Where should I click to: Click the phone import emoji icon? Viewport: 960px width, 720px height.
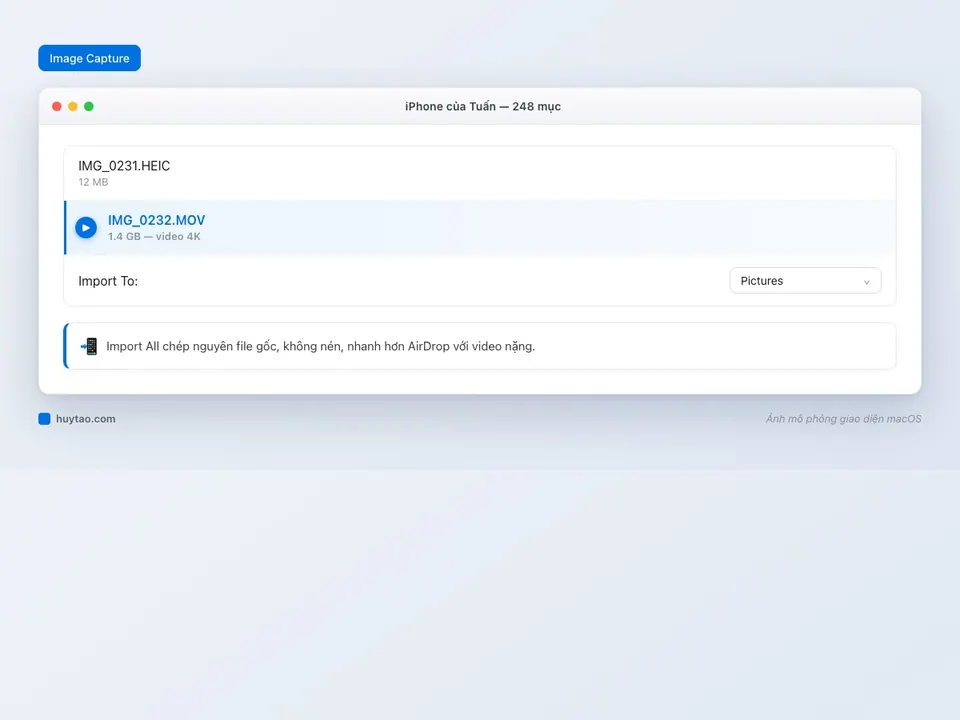89,346
